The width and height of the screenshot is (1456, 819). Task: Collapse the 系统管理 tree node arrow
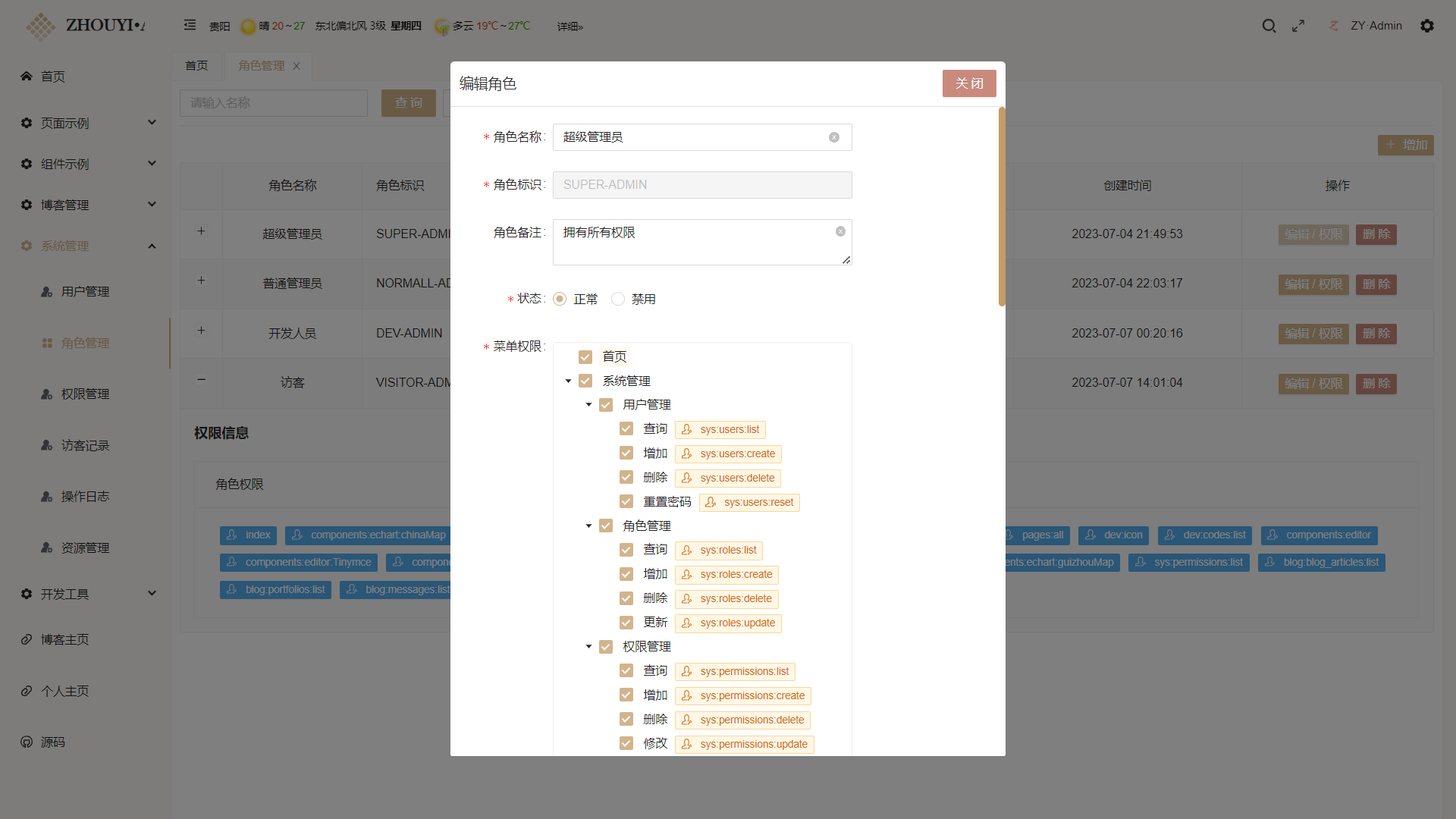click(568, 381)
